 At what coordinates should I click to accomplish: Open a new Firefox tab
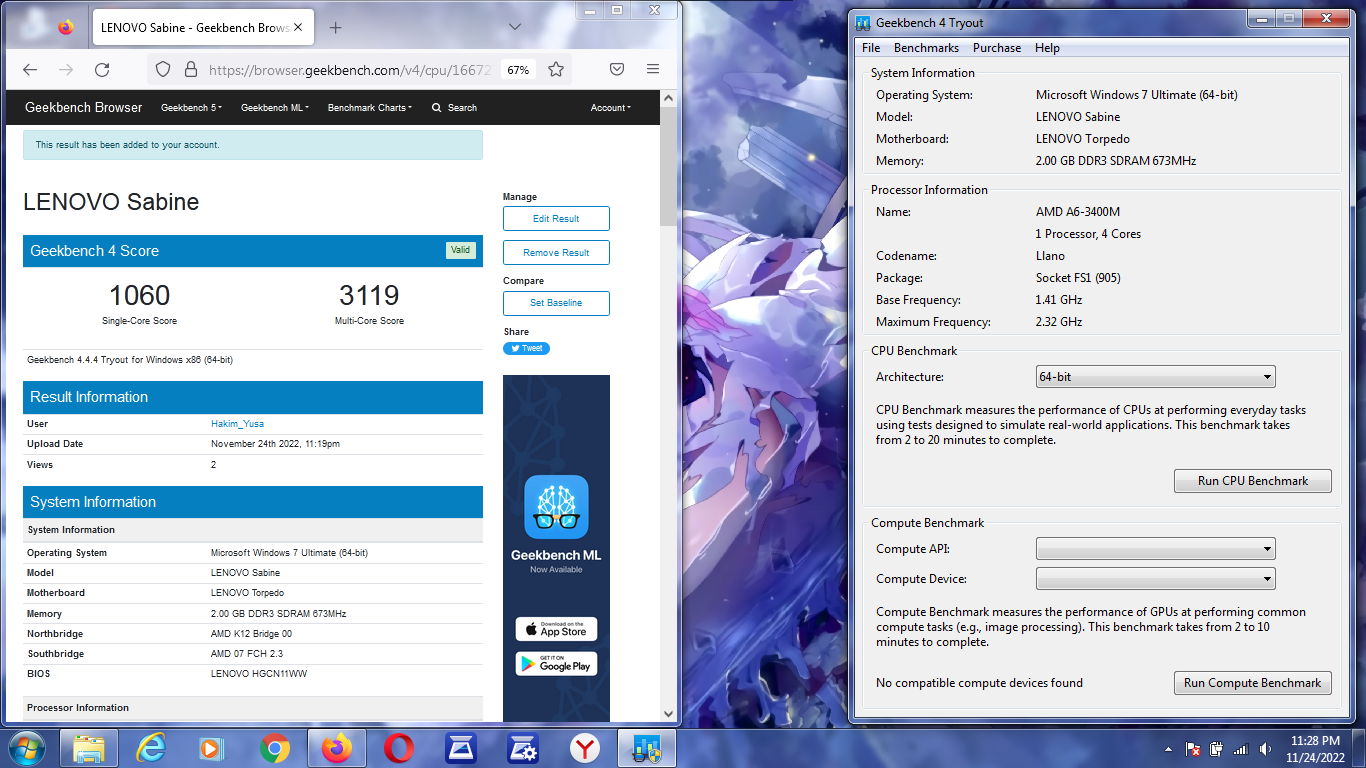click(x=335, y=28)
